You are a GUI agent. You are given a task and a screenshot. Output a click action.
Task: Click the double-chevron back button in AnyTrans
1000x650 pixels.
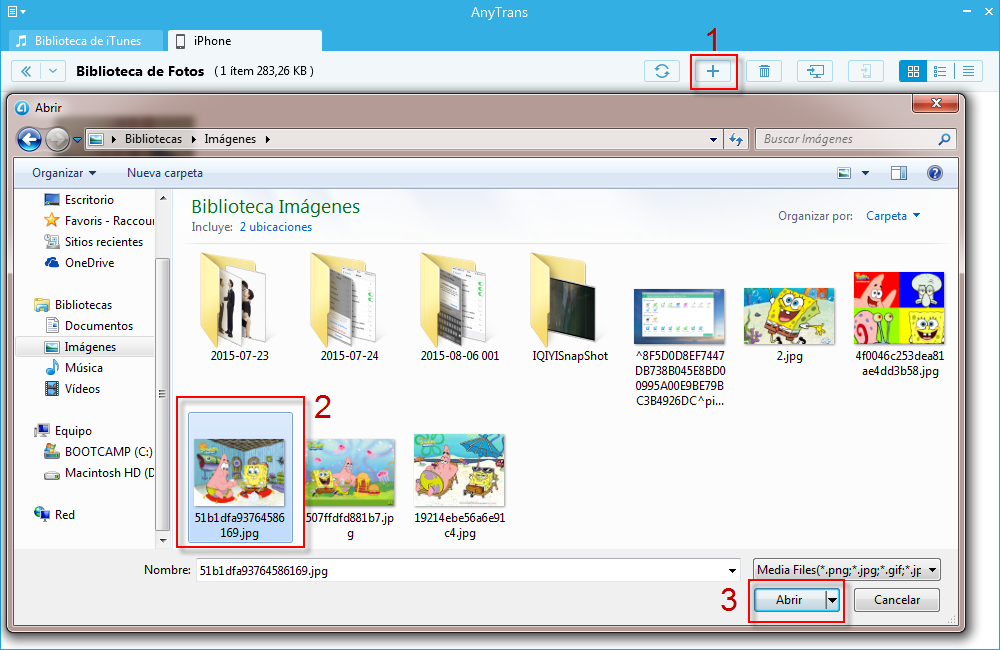tap(26, 71)
